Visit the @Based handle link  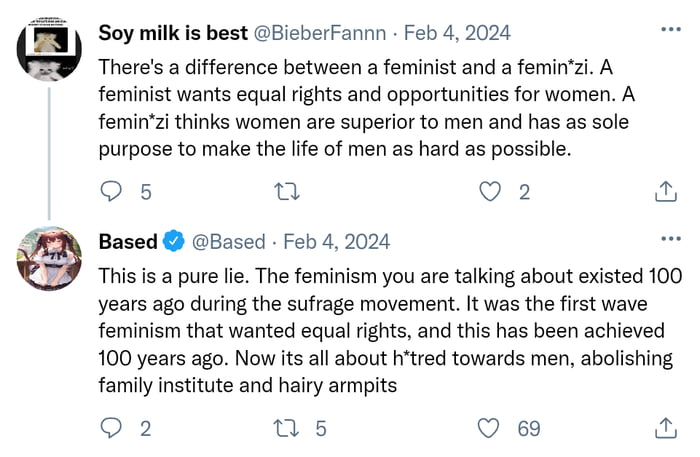point(229,242)
